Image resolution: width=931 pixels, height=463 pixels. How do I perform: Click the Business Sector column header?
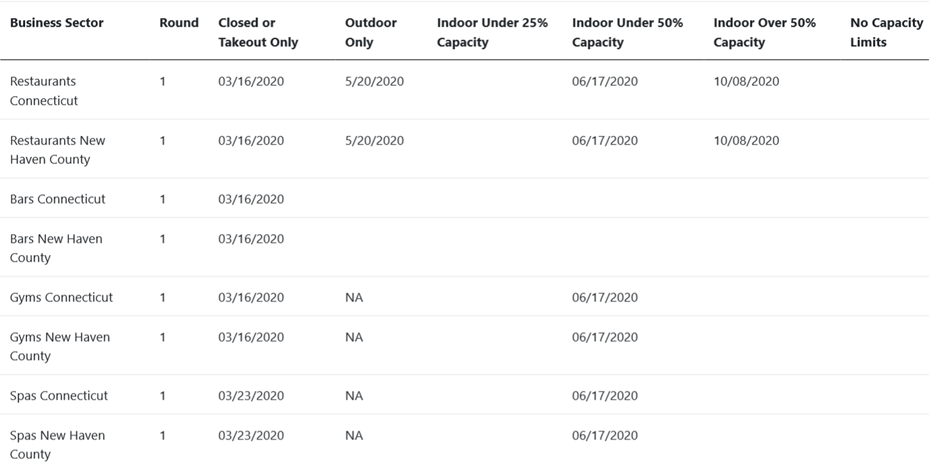56,23
